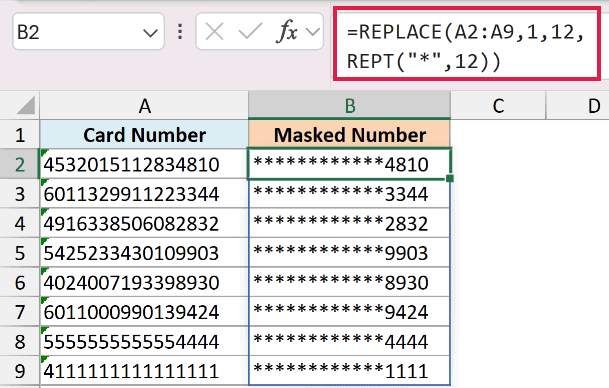Image resolution: width=609 pixels, height=388 pixels.
Task: Click the fill handle of cell B2
Action: click(x=450, y=178)
